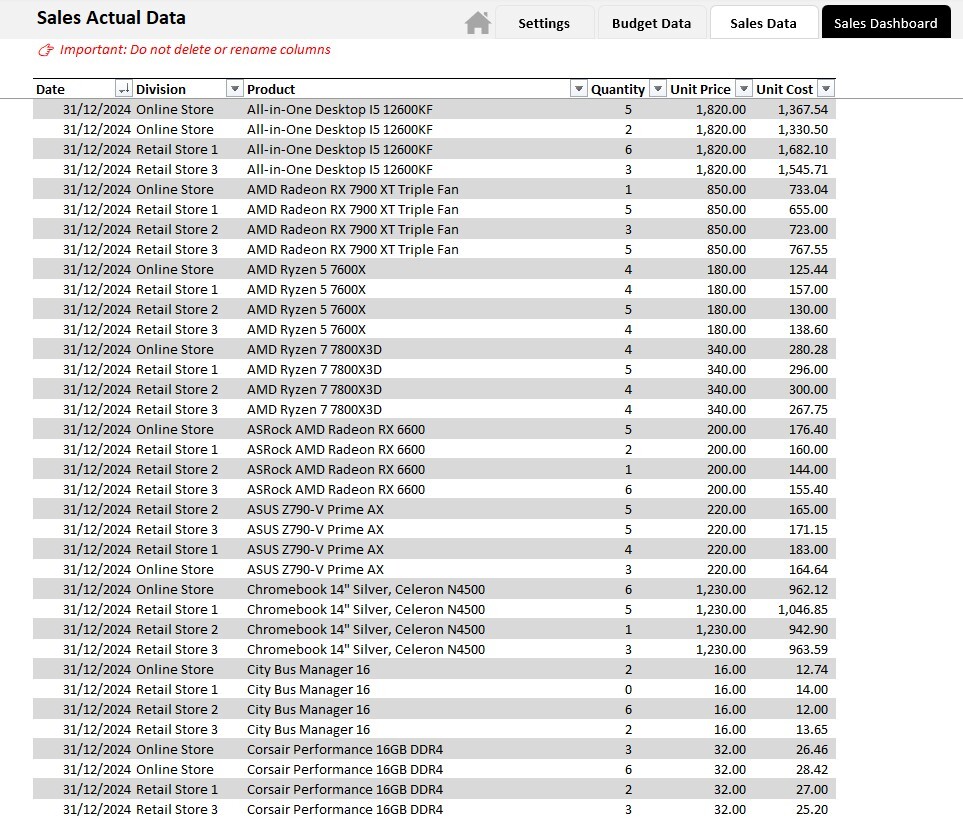Click Online Store in the 962.12 row
This screenshot has width=963, height=818.
[x=175, y=590]
